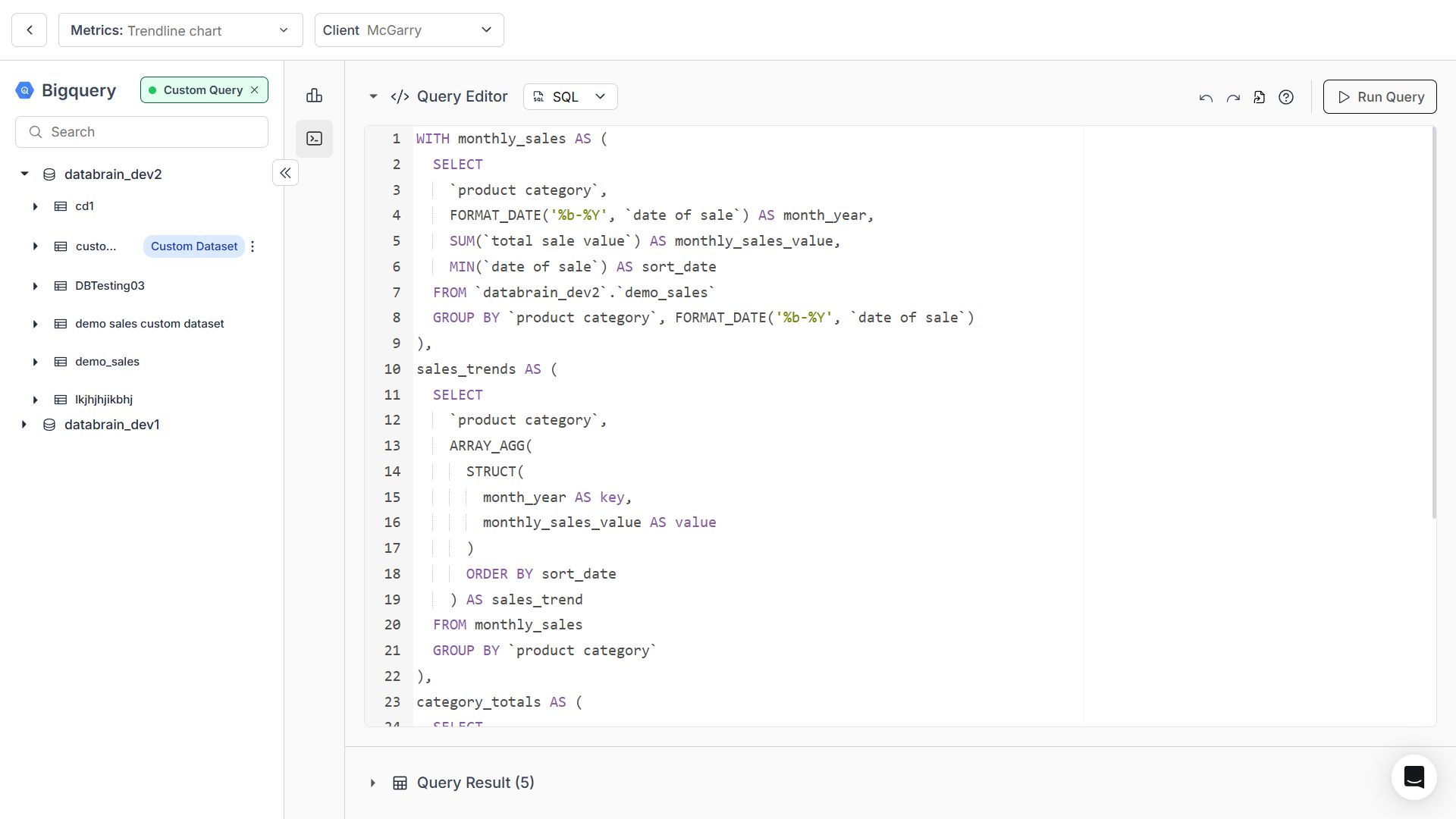Screen dimensions: 1456x819
Task: Select the SQL console panel icon
Action: [x=314, y=139]
